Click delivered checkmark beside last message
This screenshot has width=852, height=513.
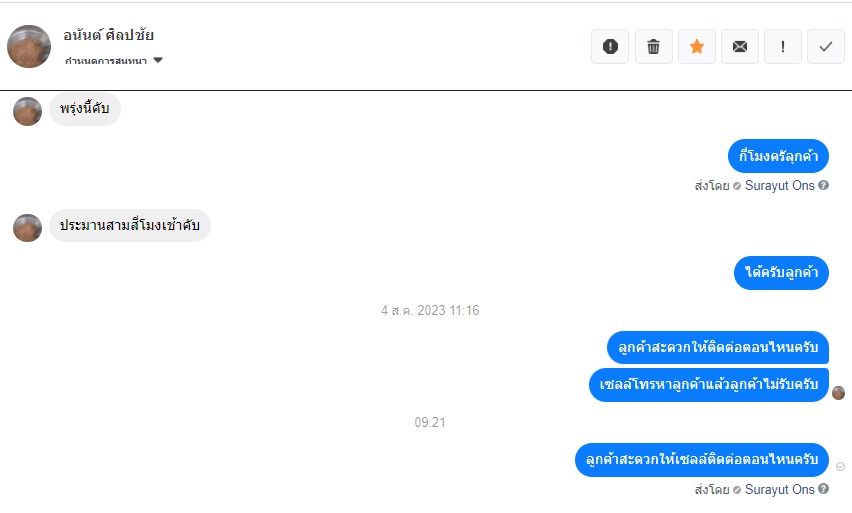pos(841,466)
